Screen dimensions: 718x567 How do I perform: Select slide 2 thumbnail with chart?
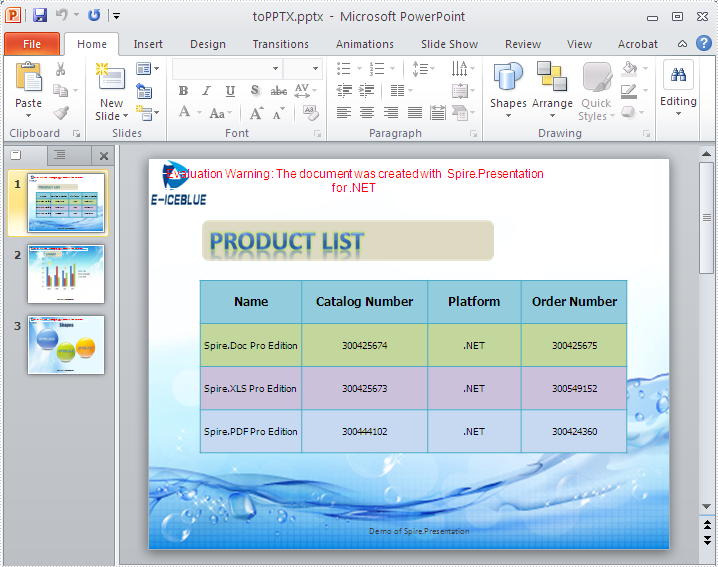66,274
